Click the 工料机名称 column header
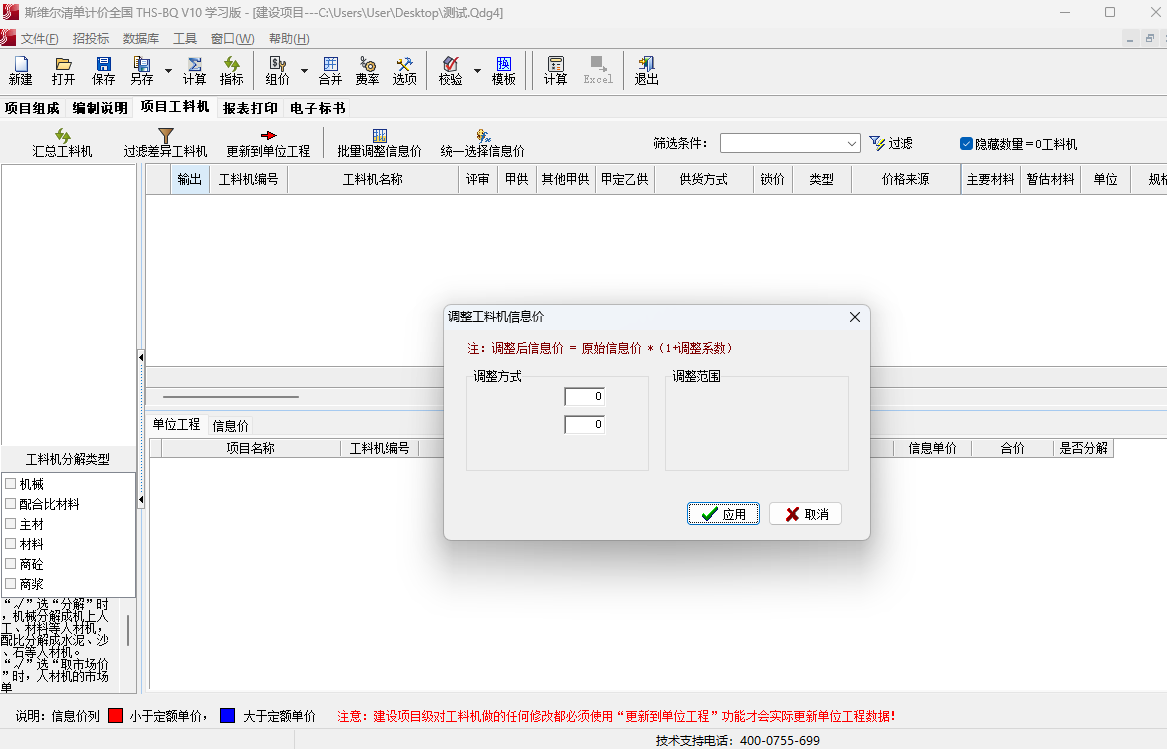Screen dimensions: 1167x749 click(373, 179)
